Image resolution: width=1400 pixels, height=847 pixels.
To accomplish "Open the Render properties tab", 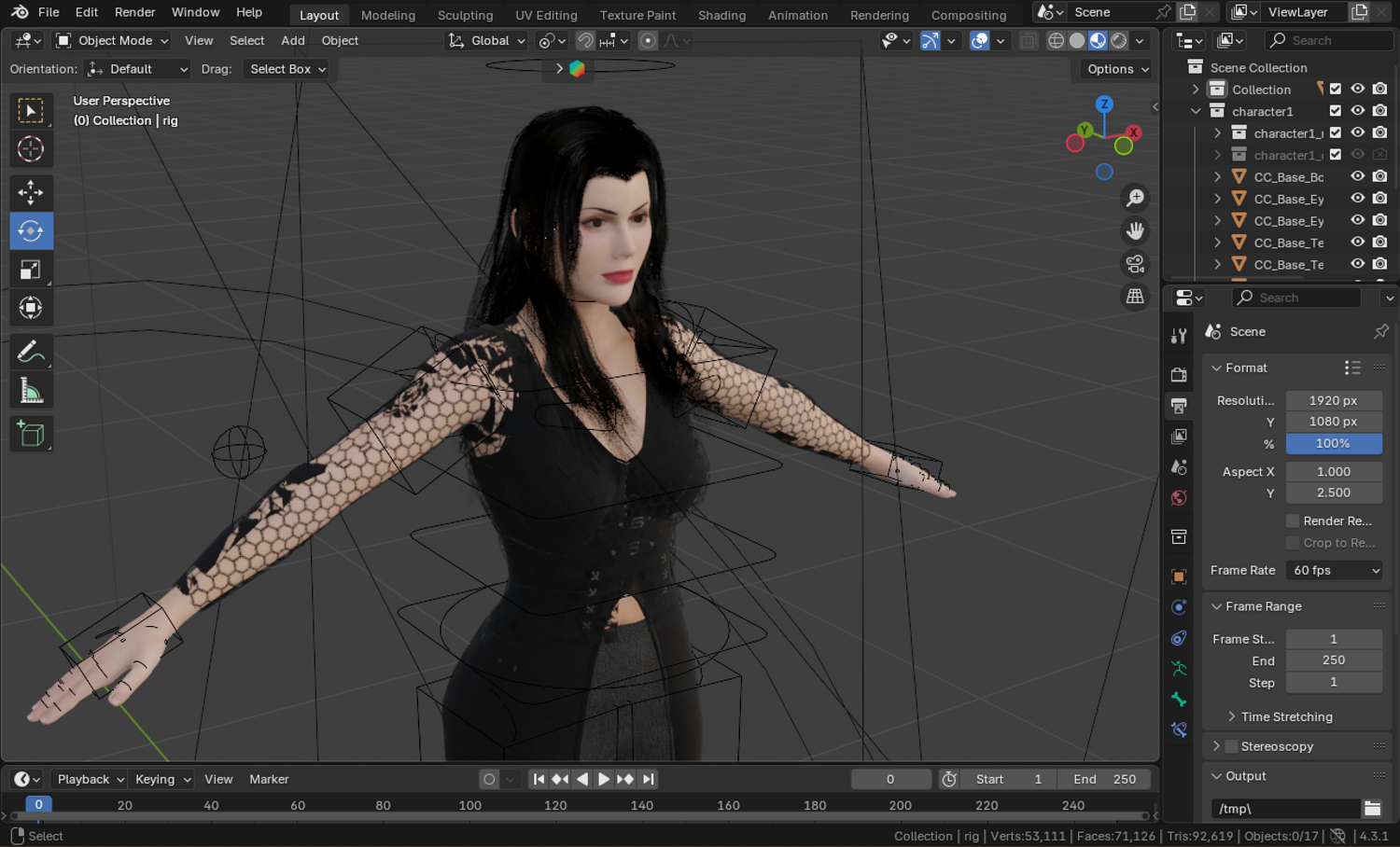I will (1179, 374).
